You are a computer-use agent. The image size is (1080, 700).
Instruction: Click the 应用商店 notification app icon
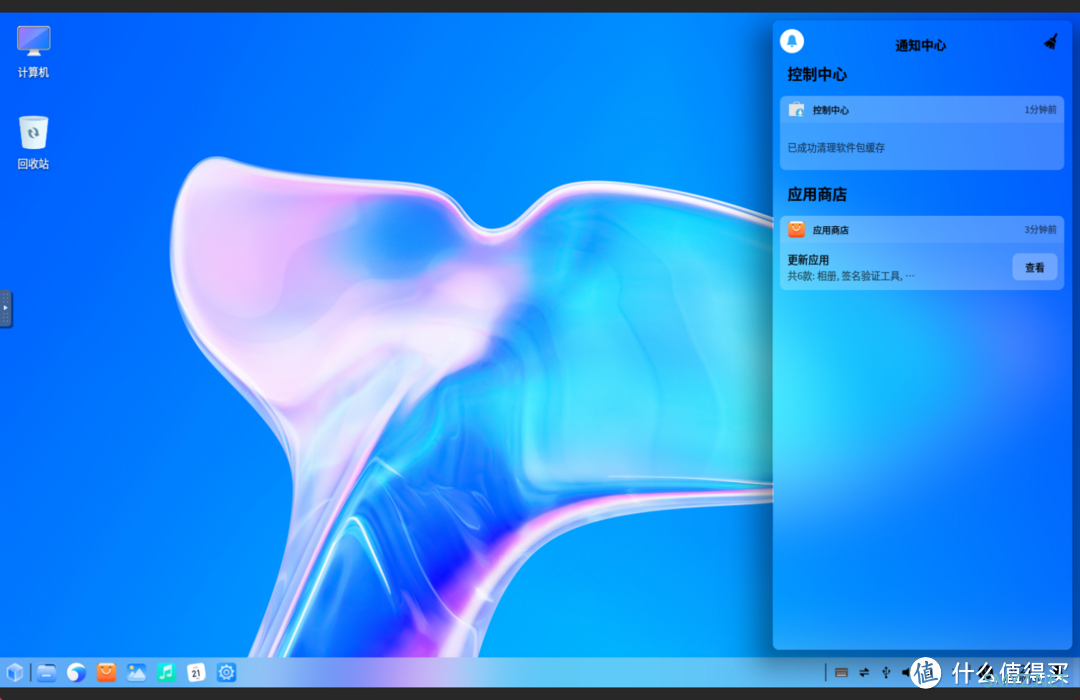pos(796,229)
